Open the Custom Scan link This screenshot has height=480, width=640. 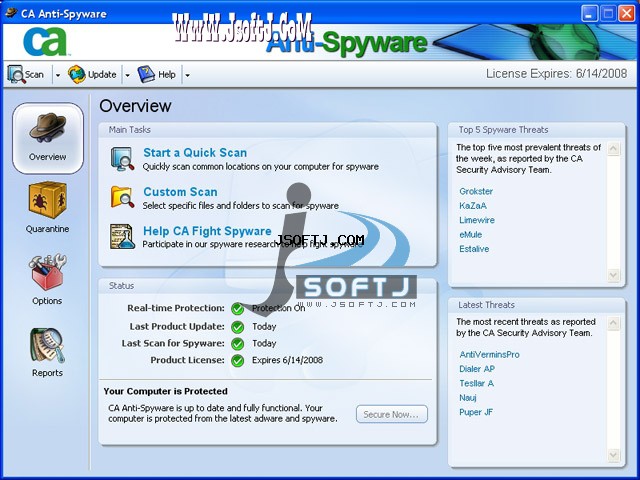click(180, 192)
